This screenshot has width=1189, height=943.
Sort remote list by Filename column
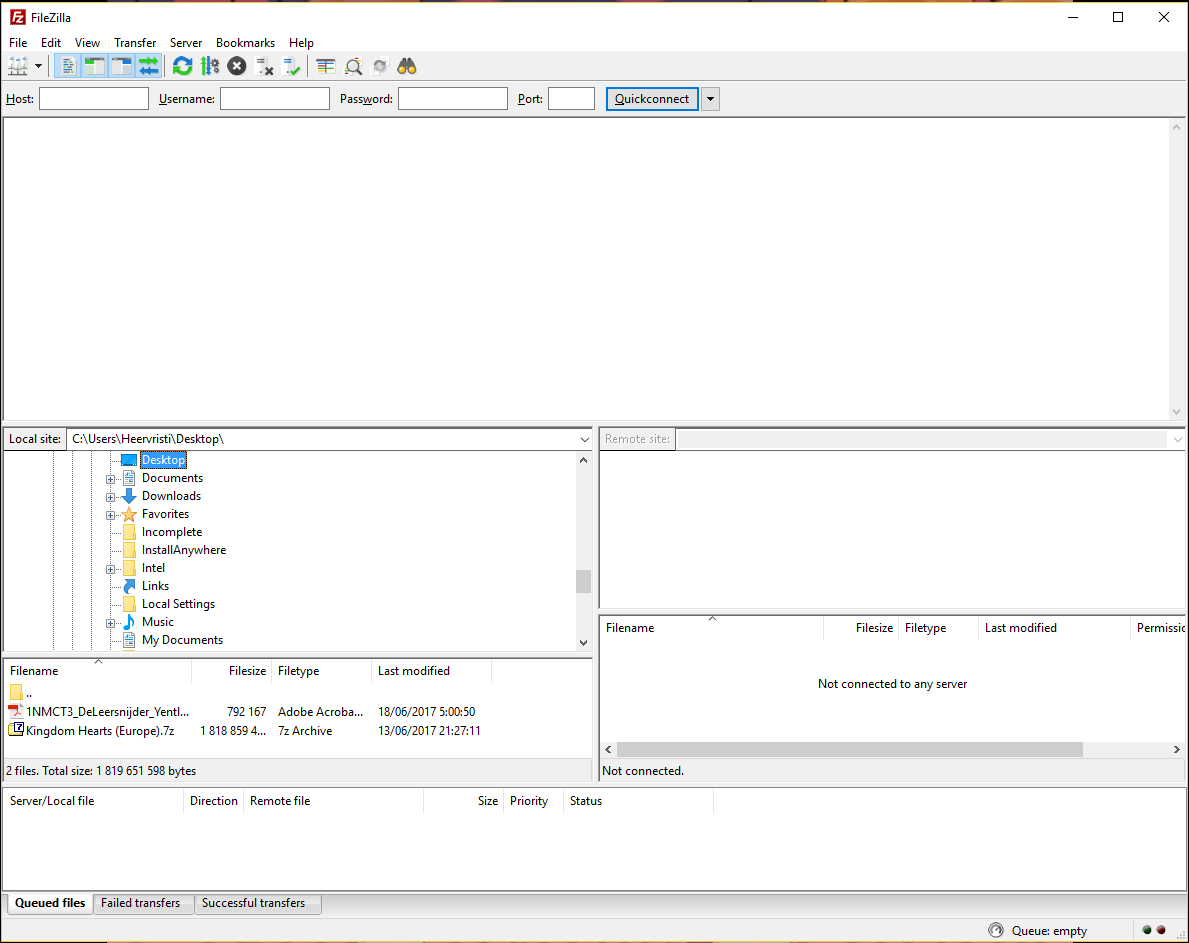point(711,628)
